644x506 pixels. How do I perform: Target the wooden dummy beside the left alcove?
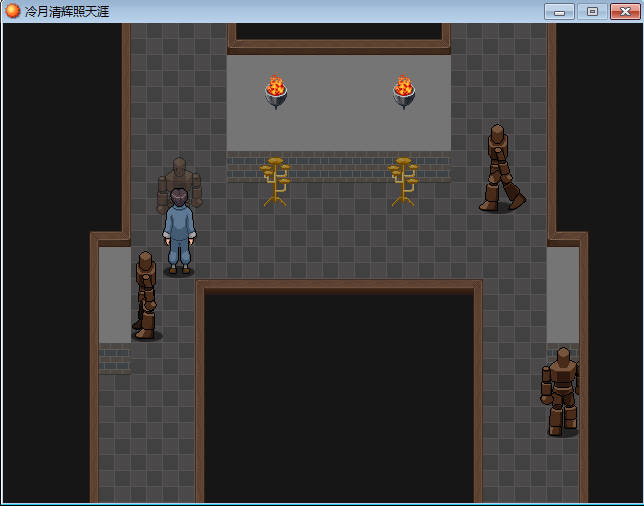tap(146, 295)
